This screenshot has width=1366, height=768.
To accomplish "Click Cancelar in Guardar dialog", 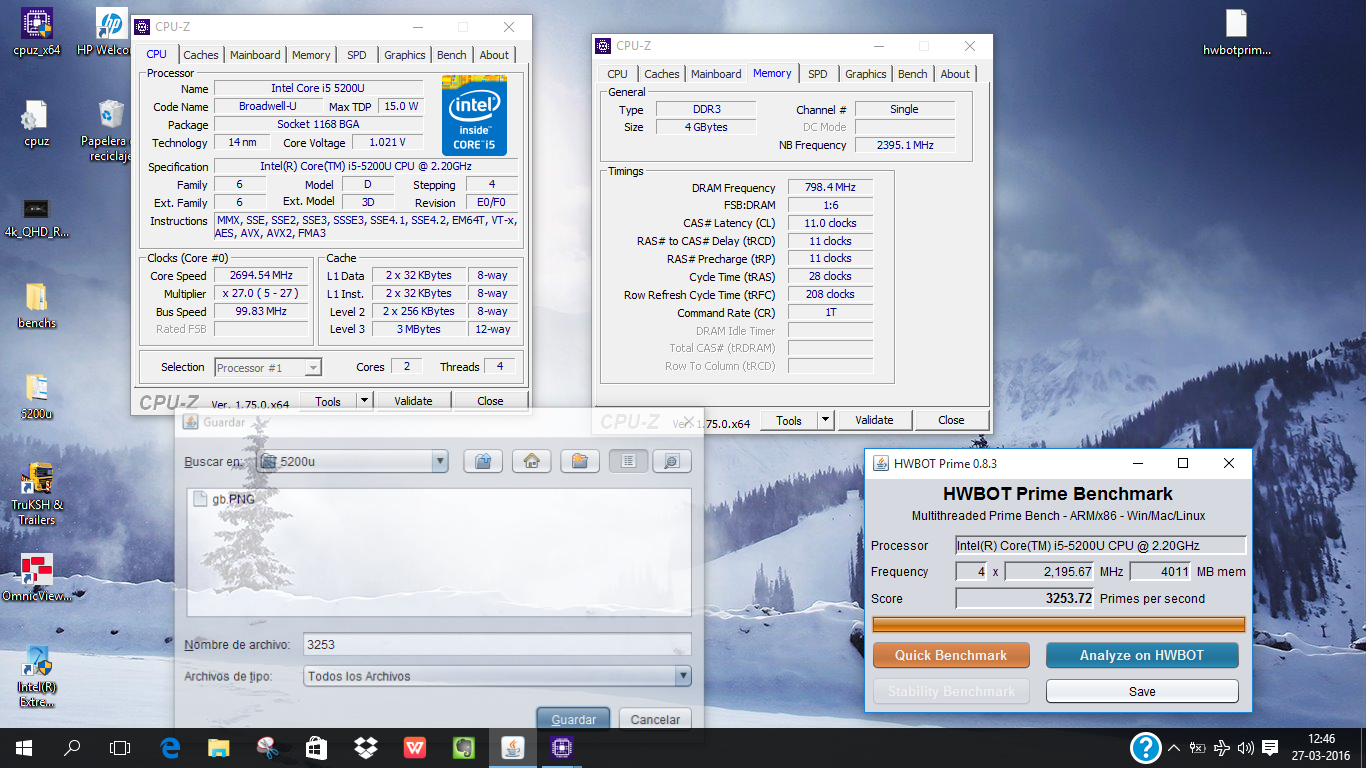I will [x=655, y=719].
